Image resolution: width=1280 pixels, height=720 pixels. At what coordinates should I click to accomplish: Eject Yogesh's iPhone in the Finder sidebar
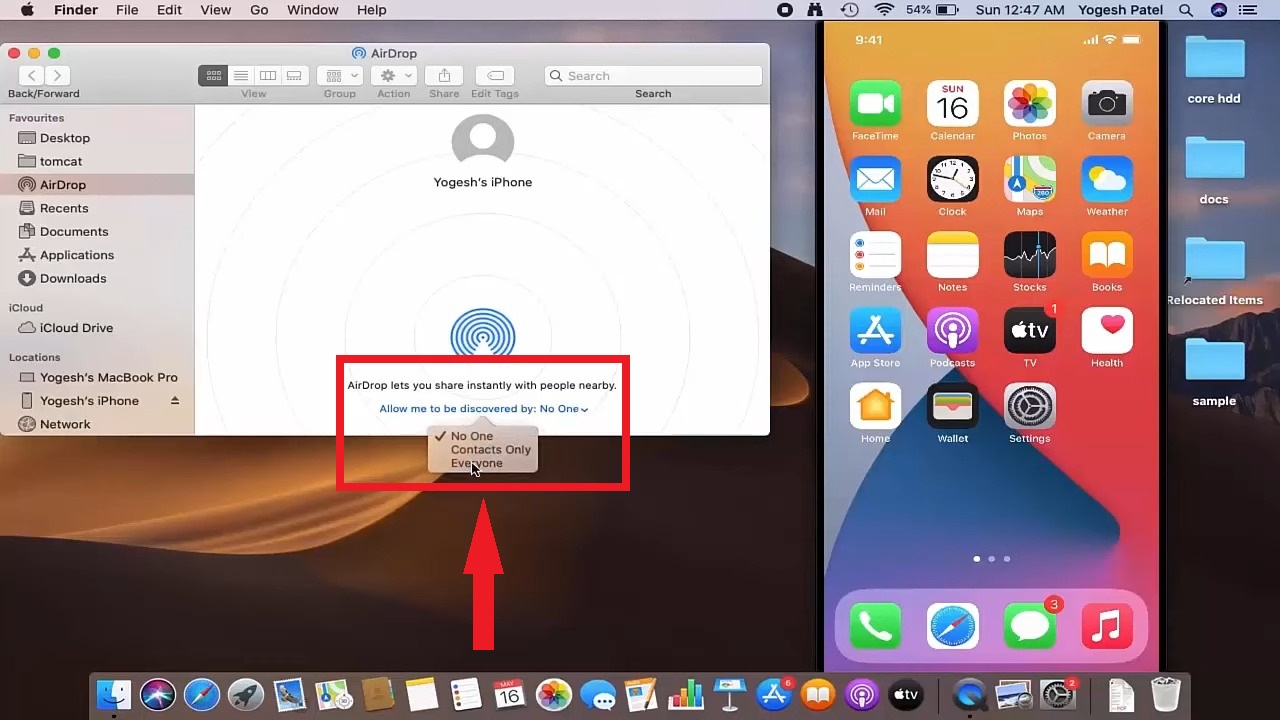pyautogui.click(x=175, y=401)
